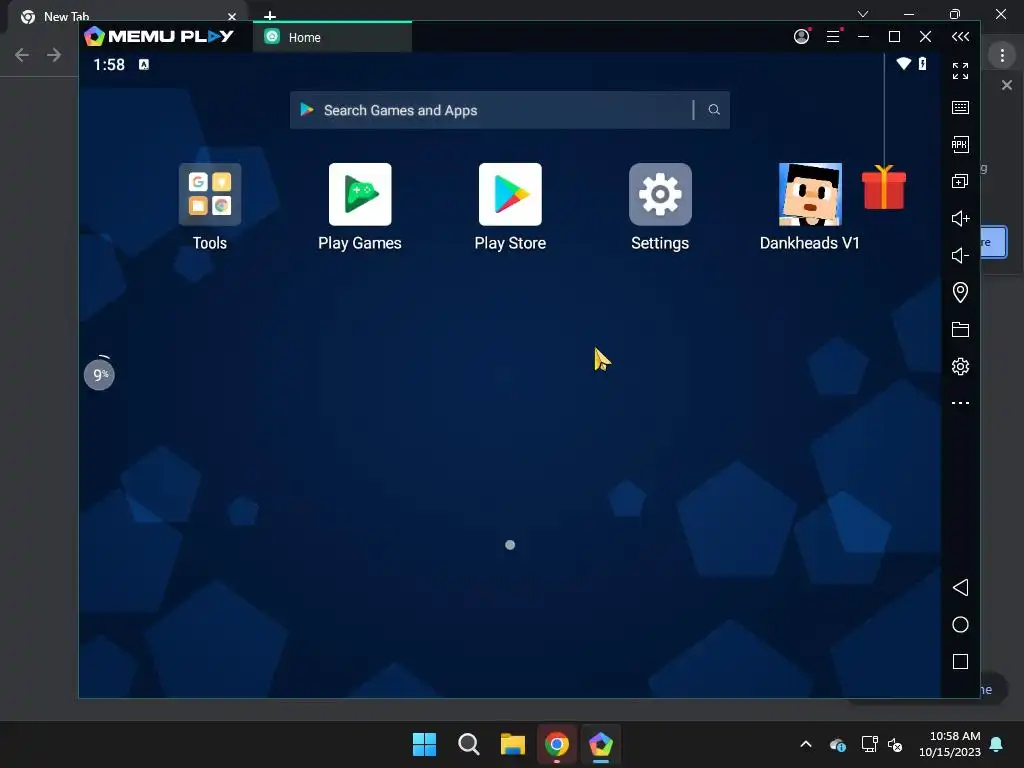Focus the Search Games and Apps field

coord(509,110)
